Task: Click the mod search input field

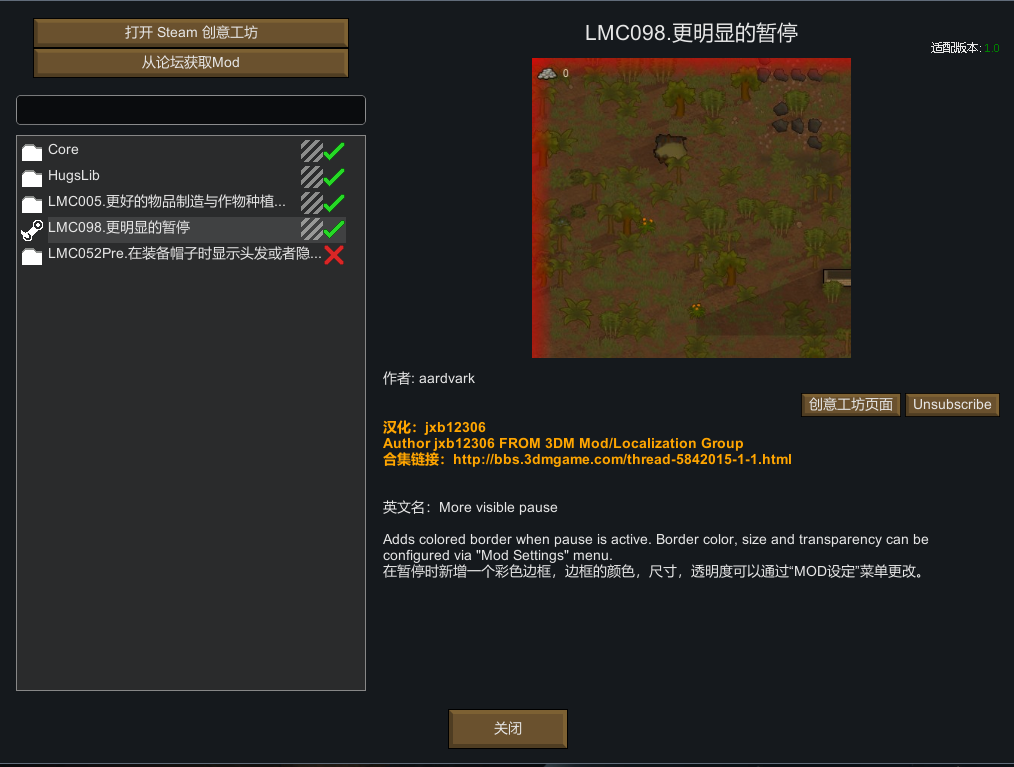Action: click(x=191, y=110)
